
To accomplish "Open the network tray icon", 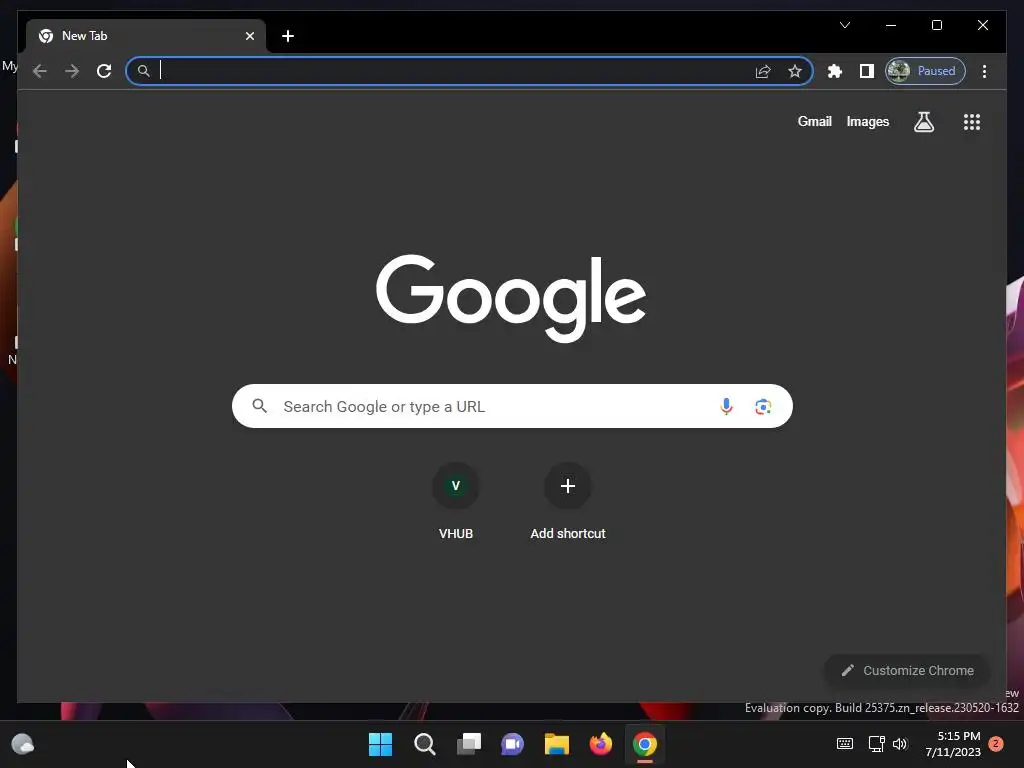I will point(876,743).
